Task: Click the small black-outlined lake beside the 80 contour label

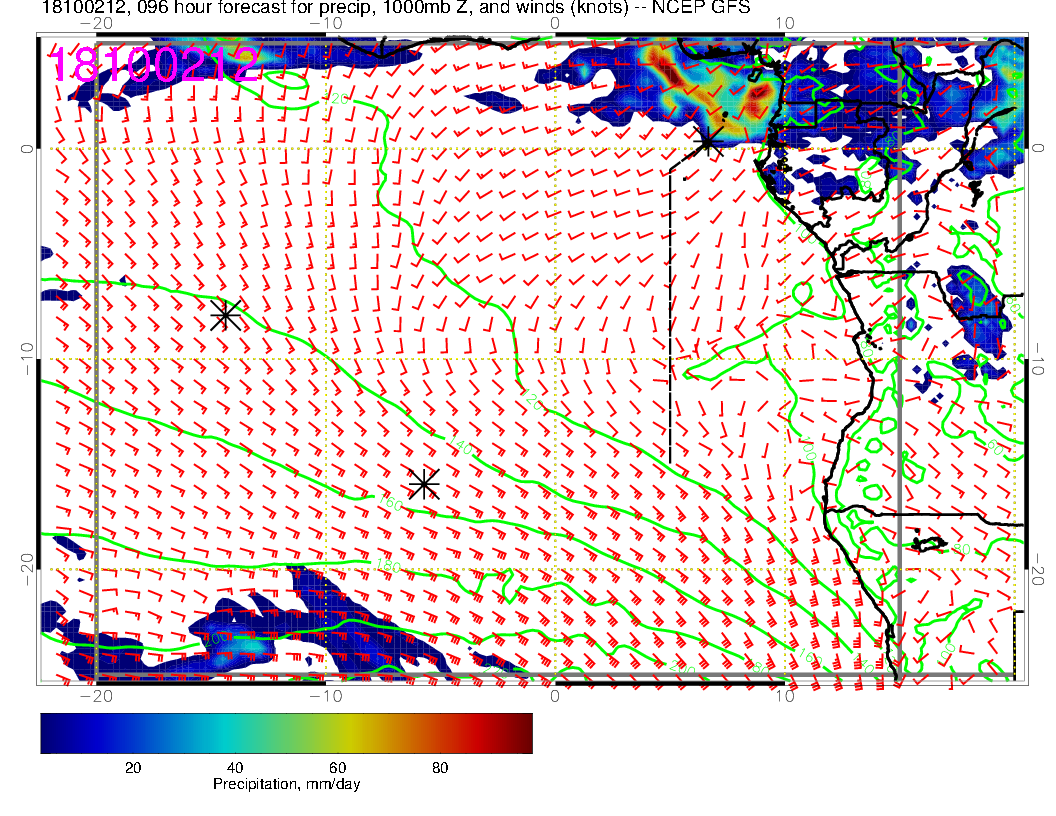Action: click(929, 543)
